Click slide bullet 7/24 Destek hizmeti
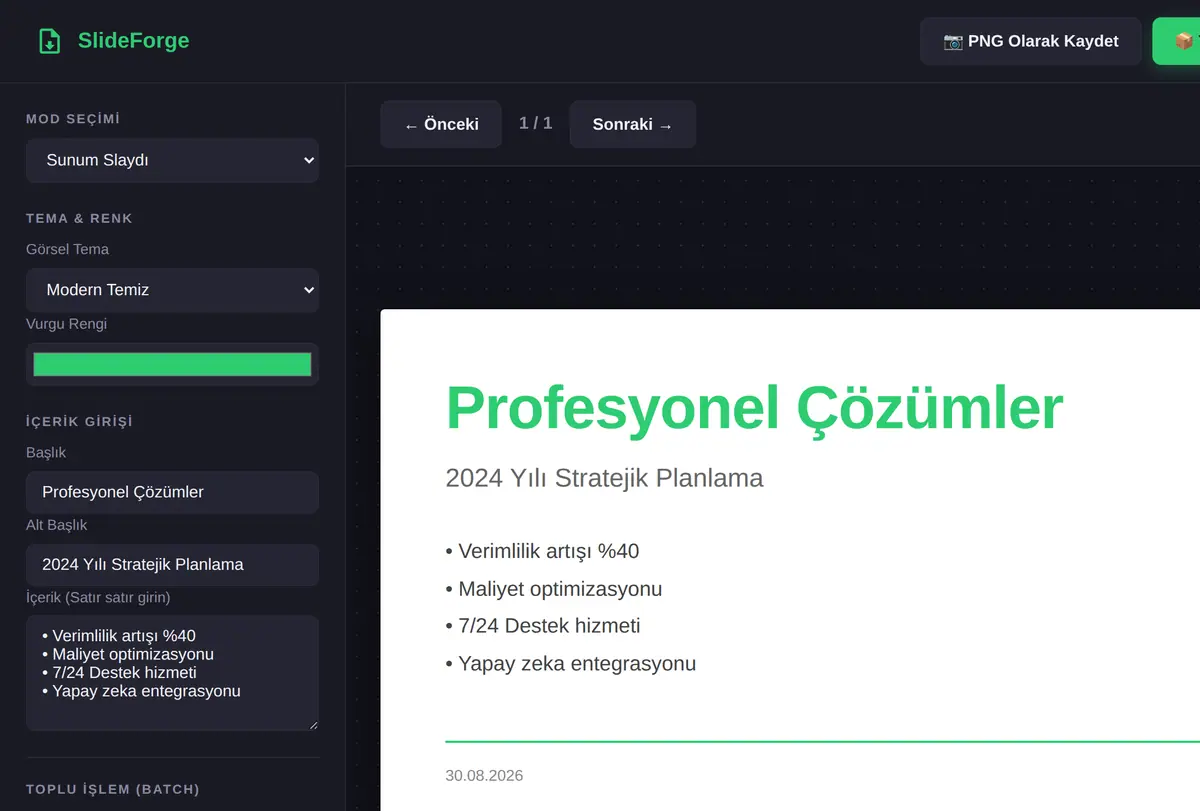The height and width of the screenshot is (811, 1200). [543, 626]
